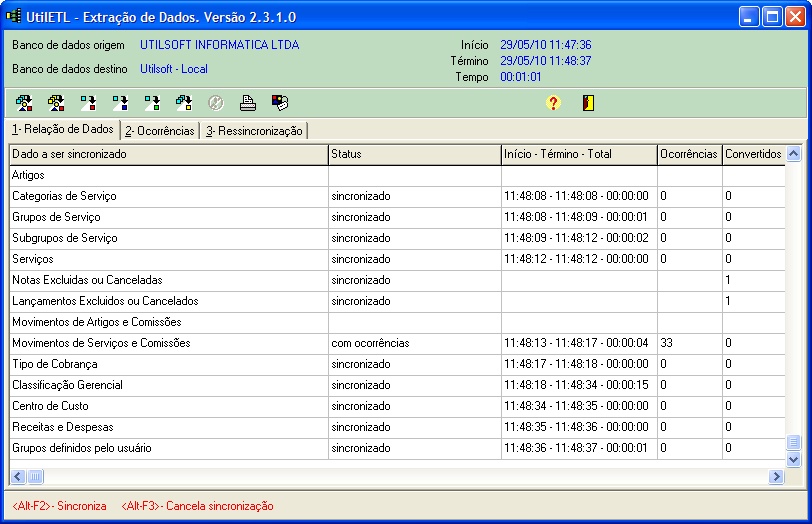The width and height of the screenshot is (812, 524).
Task: Switch to the 1- Relação de Dados tab
Action: tap(63, 129)
